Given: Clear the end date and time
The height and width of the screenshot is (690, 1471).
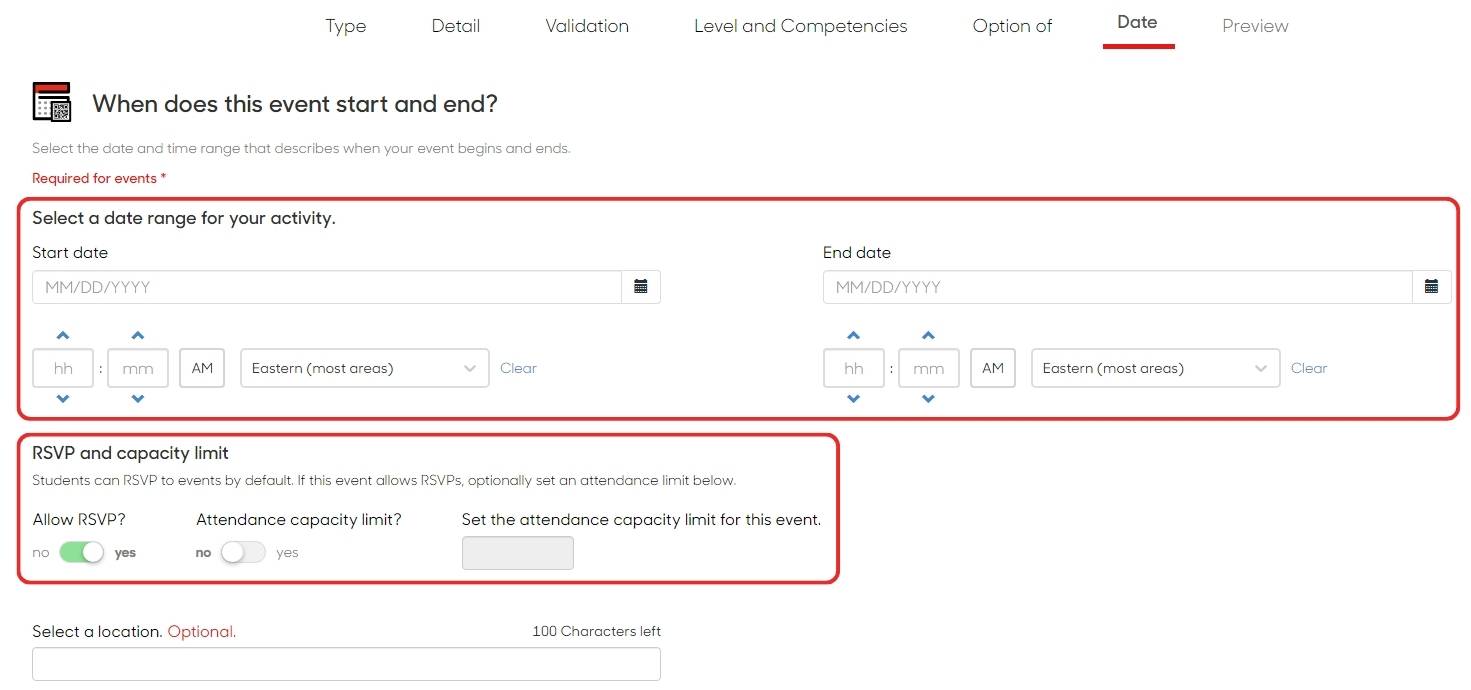Looking at the screenshot, I should (x=1308, y=368).
